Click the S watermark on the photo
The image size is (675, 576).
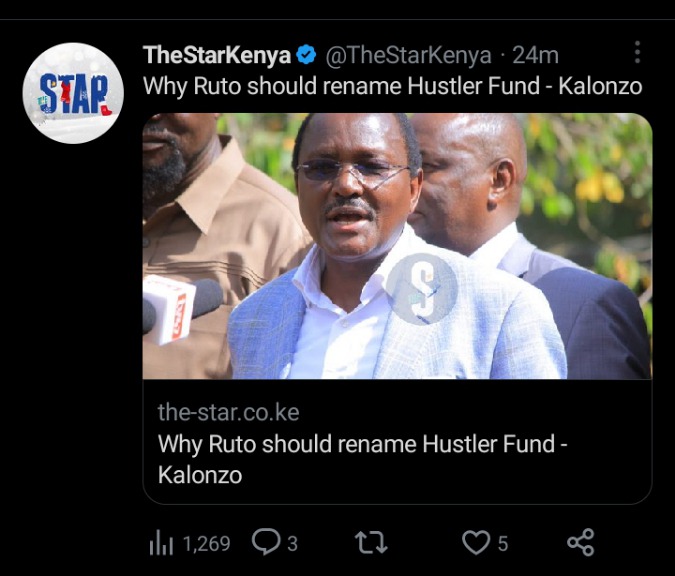421,288
